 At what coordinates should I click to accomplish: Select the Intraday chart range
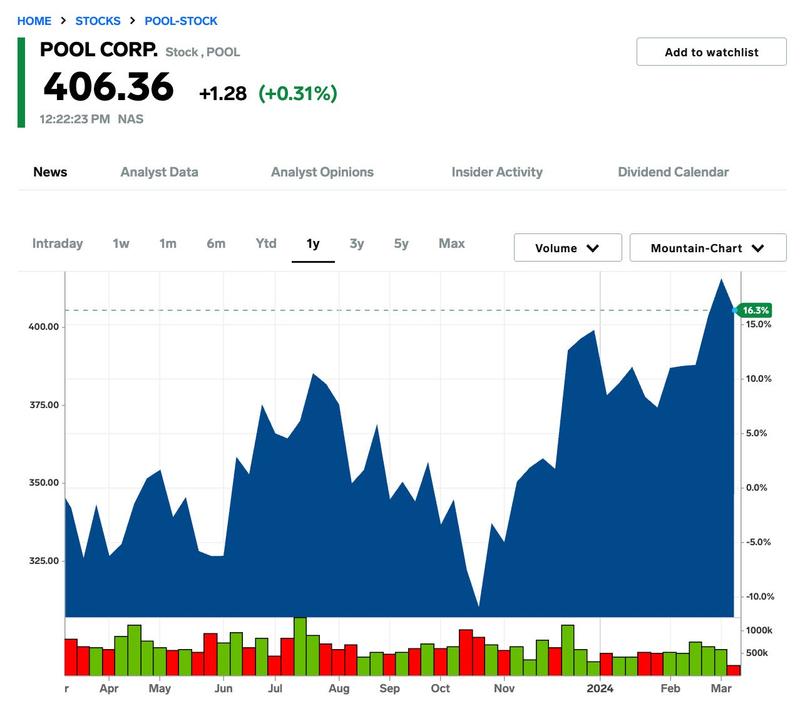point(58,243)
